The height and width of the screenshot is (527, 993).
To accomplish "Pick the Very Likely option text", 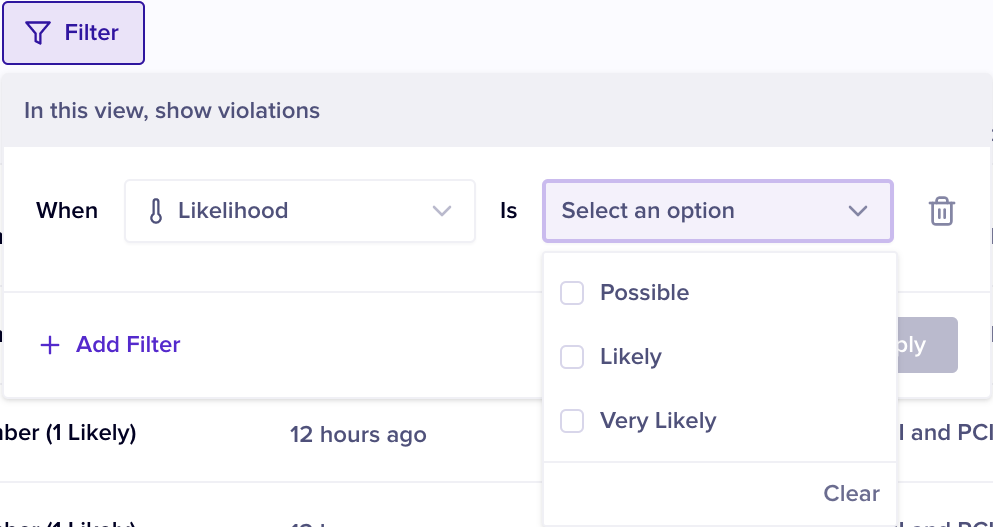I will point(657,421).
